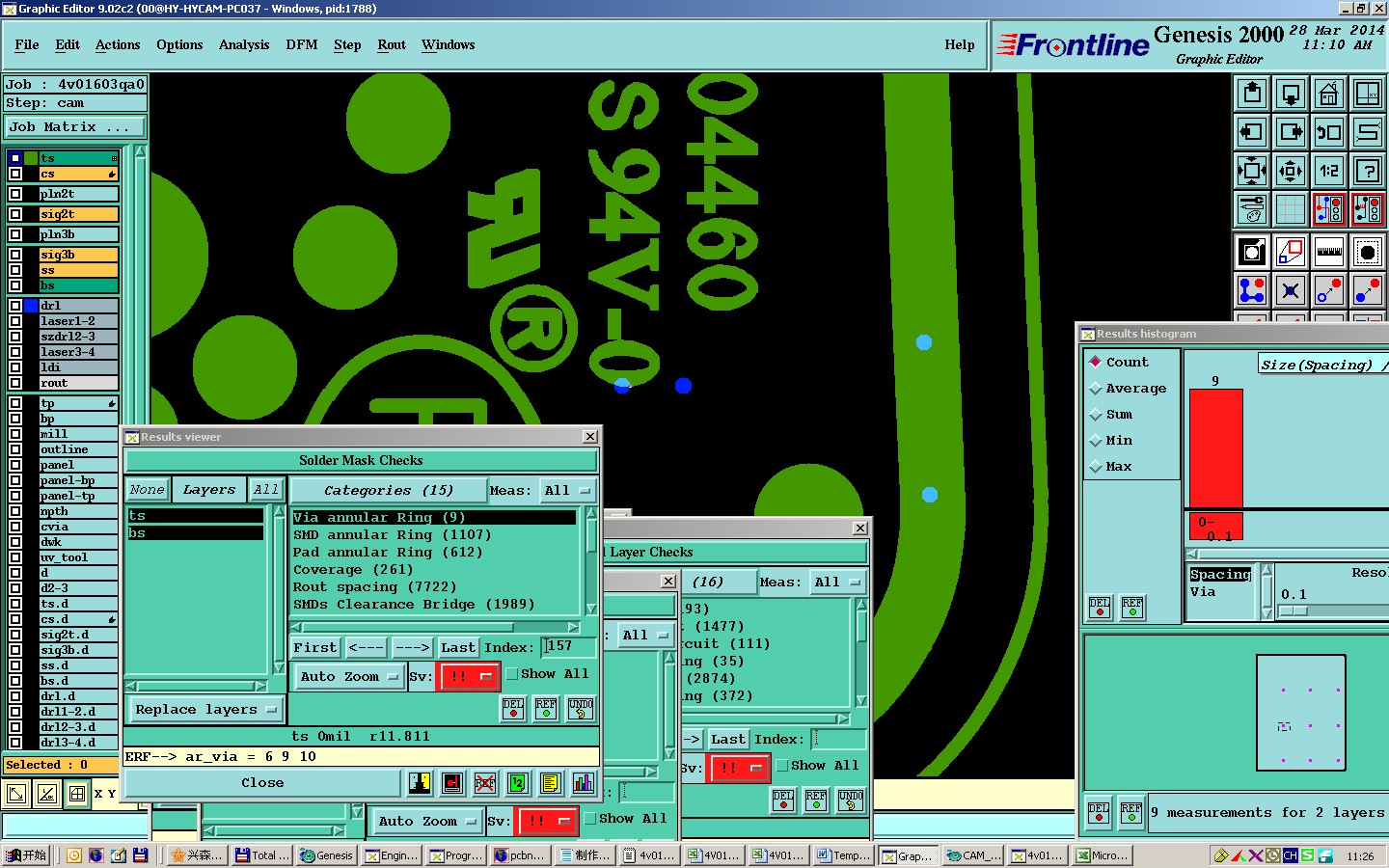The width and height of the screenshot is (1389, 868).
Task: Click the First button in Results viewer
Action: 315,648
